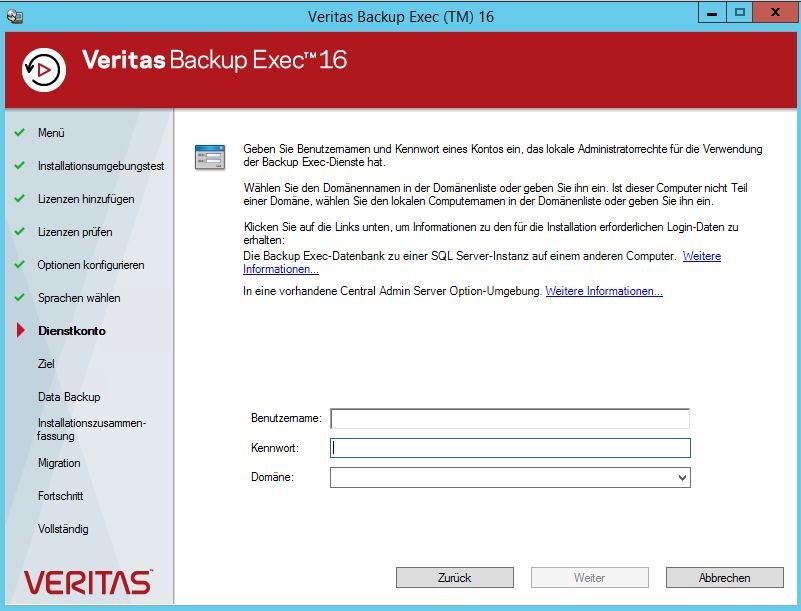Viewport: 801px width, 611px height.
Task: Select the Data Backup step
Action: tap(69, 397)
